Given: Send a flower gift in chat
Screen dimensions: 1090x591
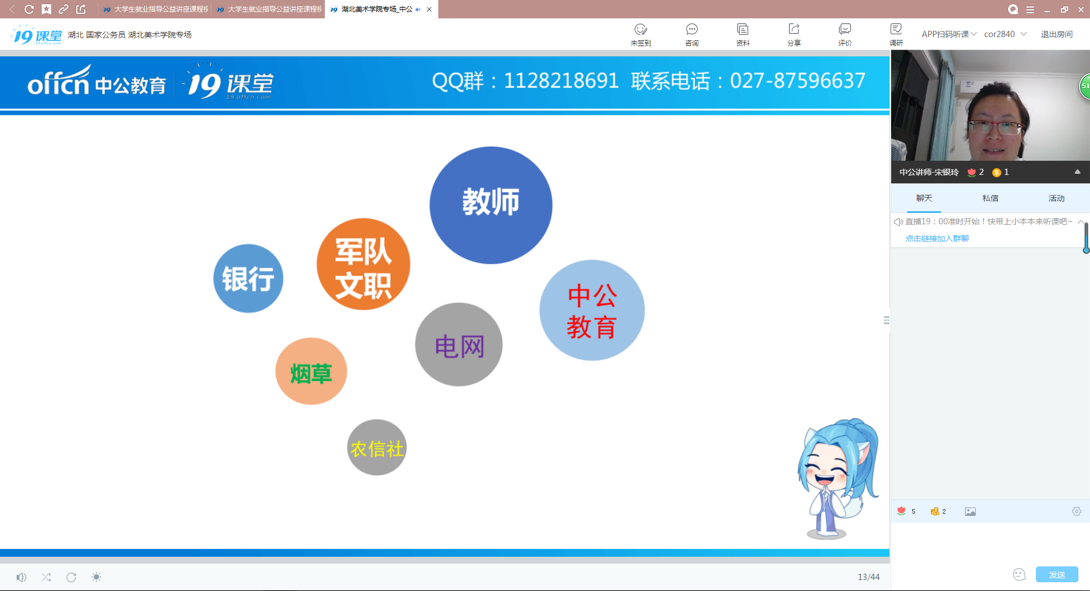Looking at the screenshot, I should tap(902, 511).
